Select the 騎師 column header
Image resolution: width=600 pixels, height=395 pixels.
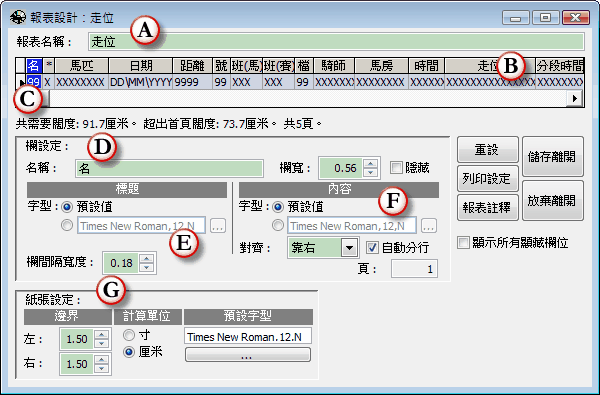334,66
